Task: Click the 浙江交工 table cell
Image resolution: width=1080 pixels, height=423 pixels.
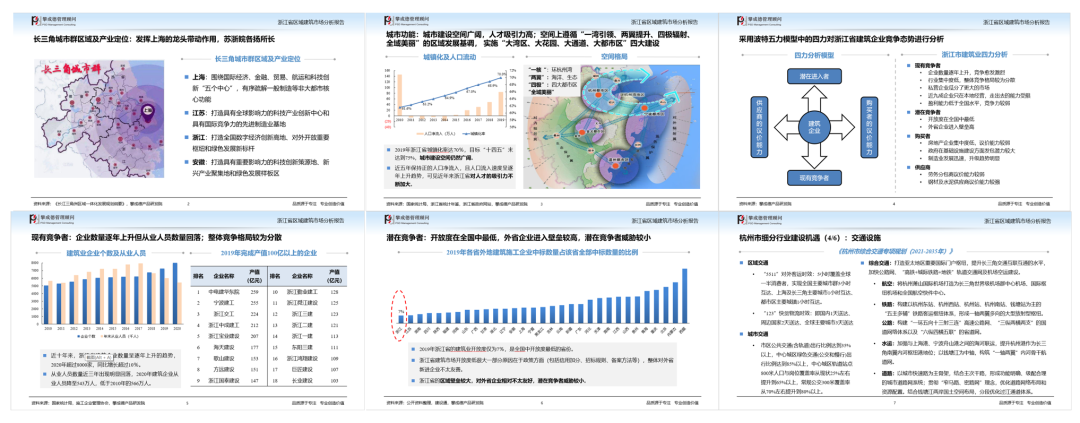Action: pyautogui.click(x=225, y=313)
